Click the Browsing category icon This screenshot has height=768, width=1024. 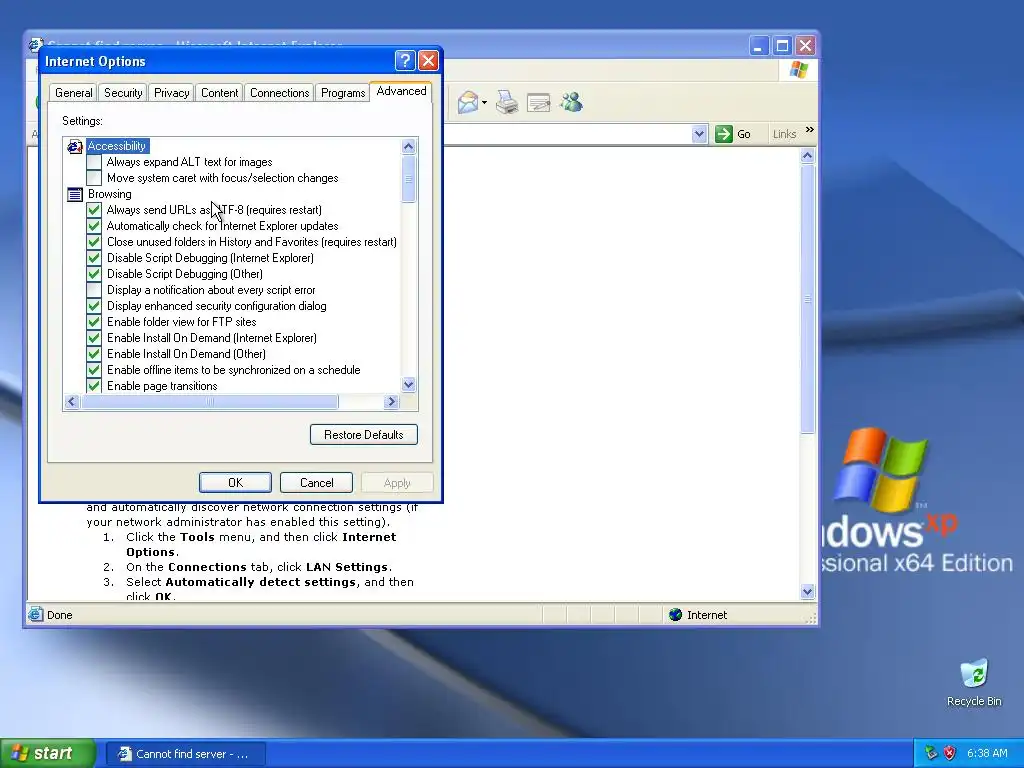point(75,194)
